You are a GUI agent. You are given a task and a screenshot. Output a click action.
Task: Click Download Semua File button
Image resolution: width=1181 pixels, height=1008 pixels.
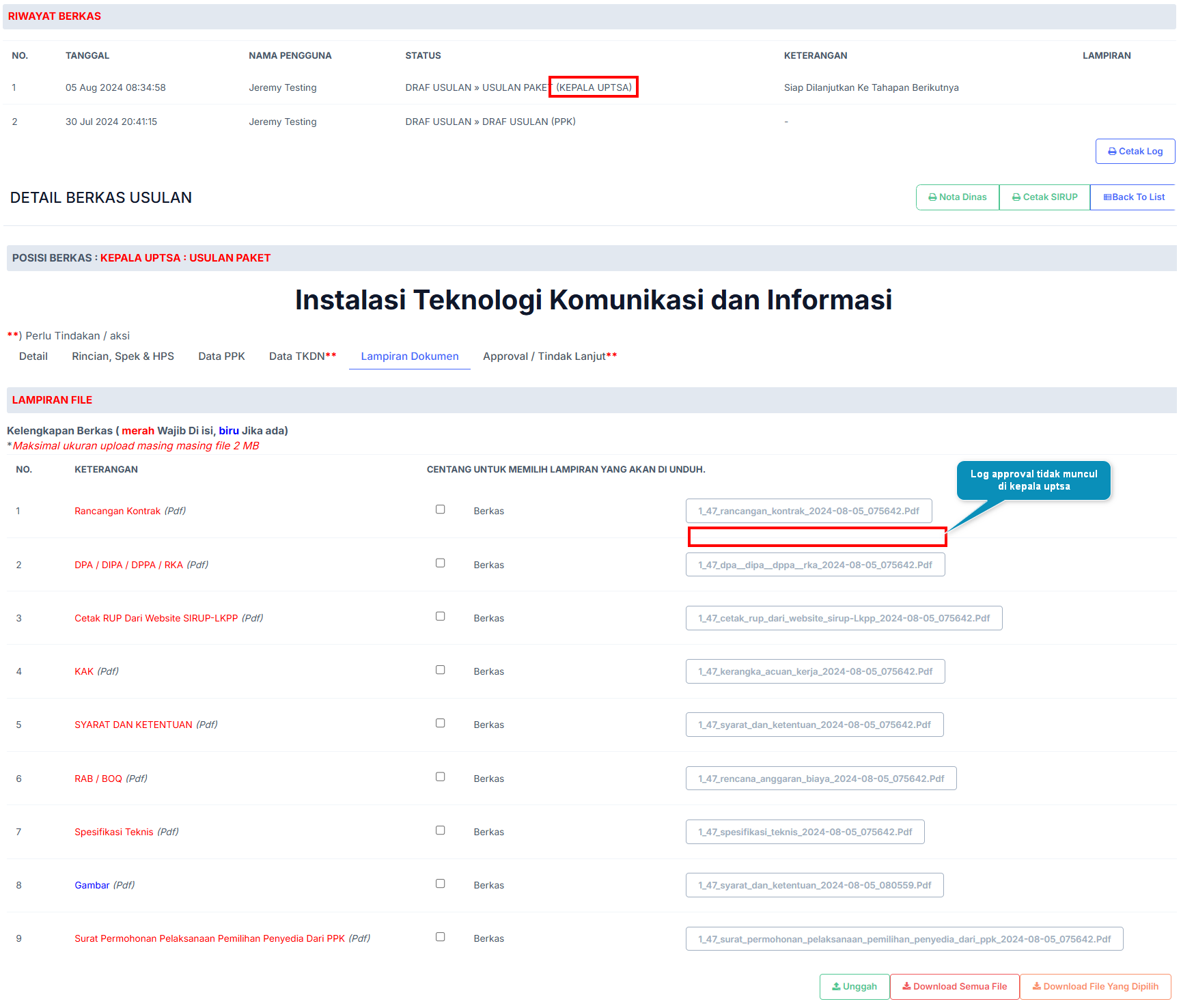pyautogui.click(x=954, y=987)
